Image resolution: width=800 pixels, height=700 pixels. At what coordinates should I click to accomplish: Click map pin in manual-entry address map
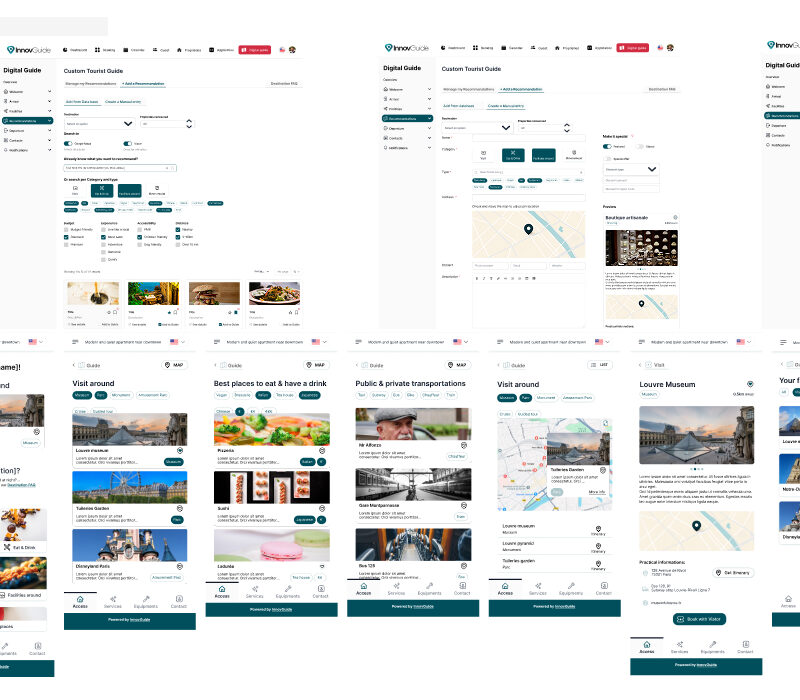pyautogui.click(x=529, y=229)
